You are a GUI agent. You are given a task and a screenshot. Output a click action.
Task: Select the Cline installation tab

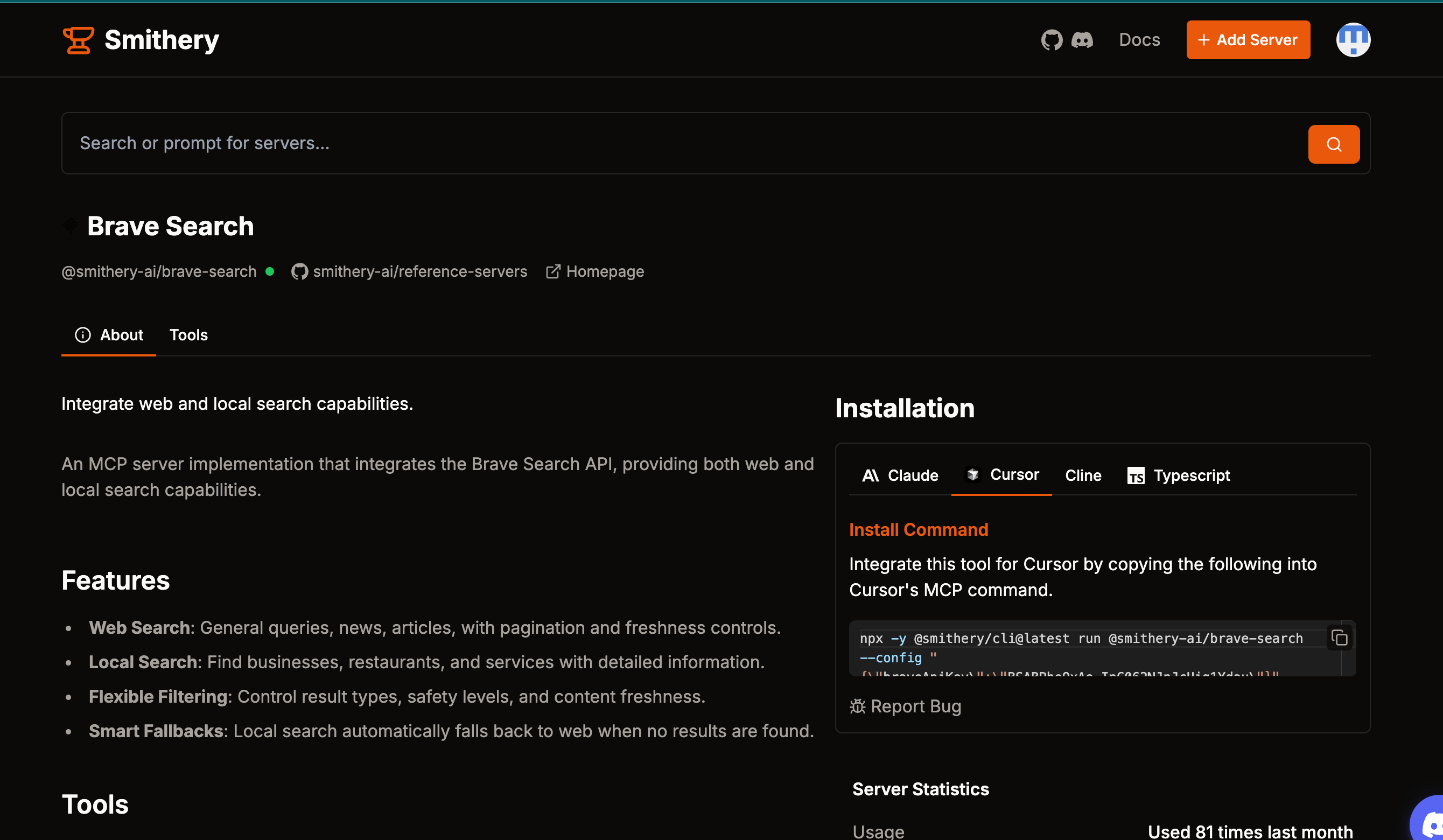tap(1083, 475)
